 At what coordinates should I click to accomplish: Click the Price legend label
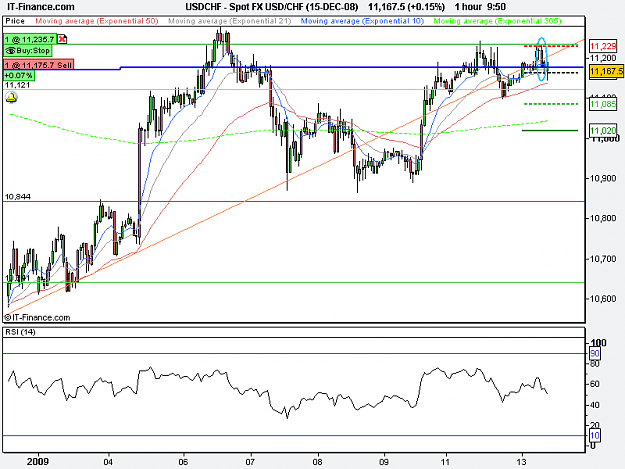pos(15,21)
